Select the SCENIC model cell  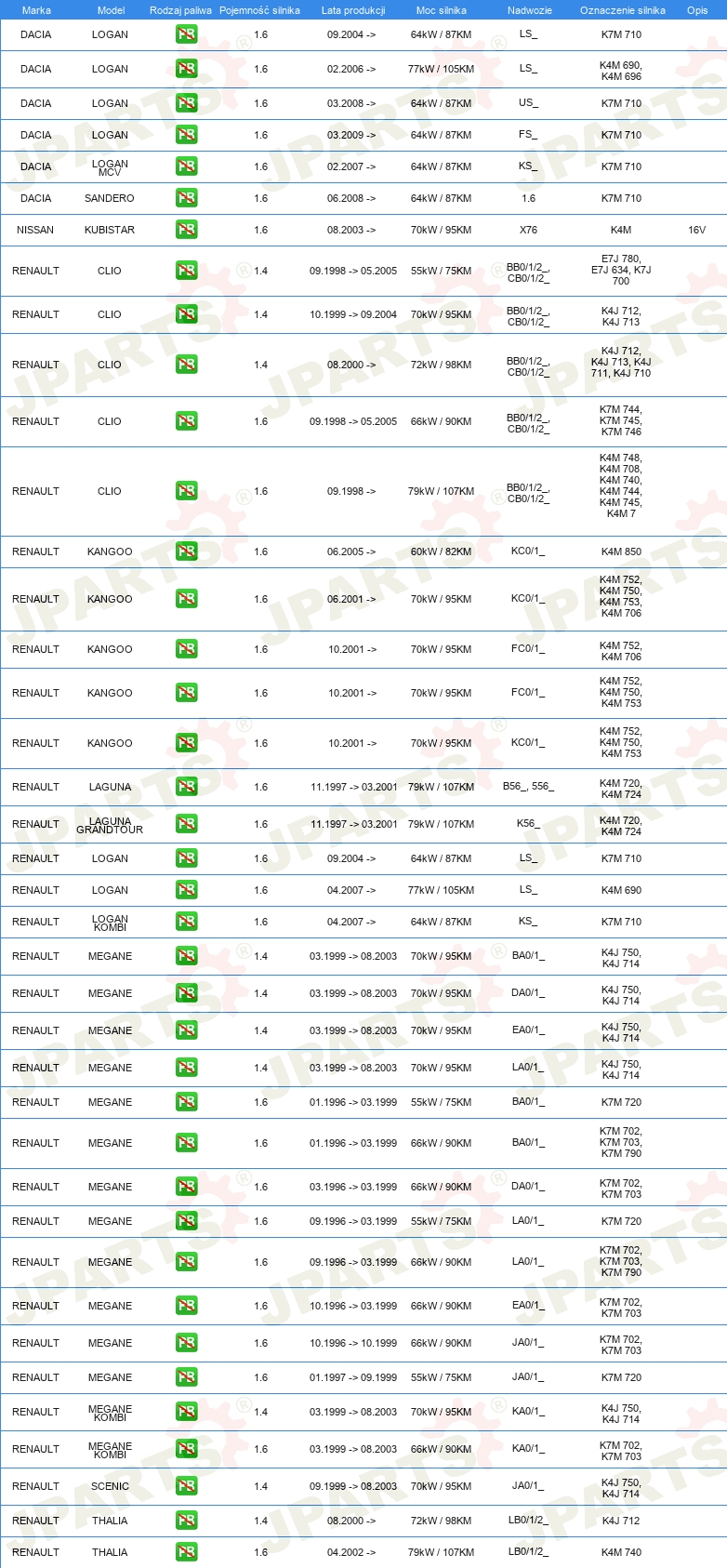110,1486
